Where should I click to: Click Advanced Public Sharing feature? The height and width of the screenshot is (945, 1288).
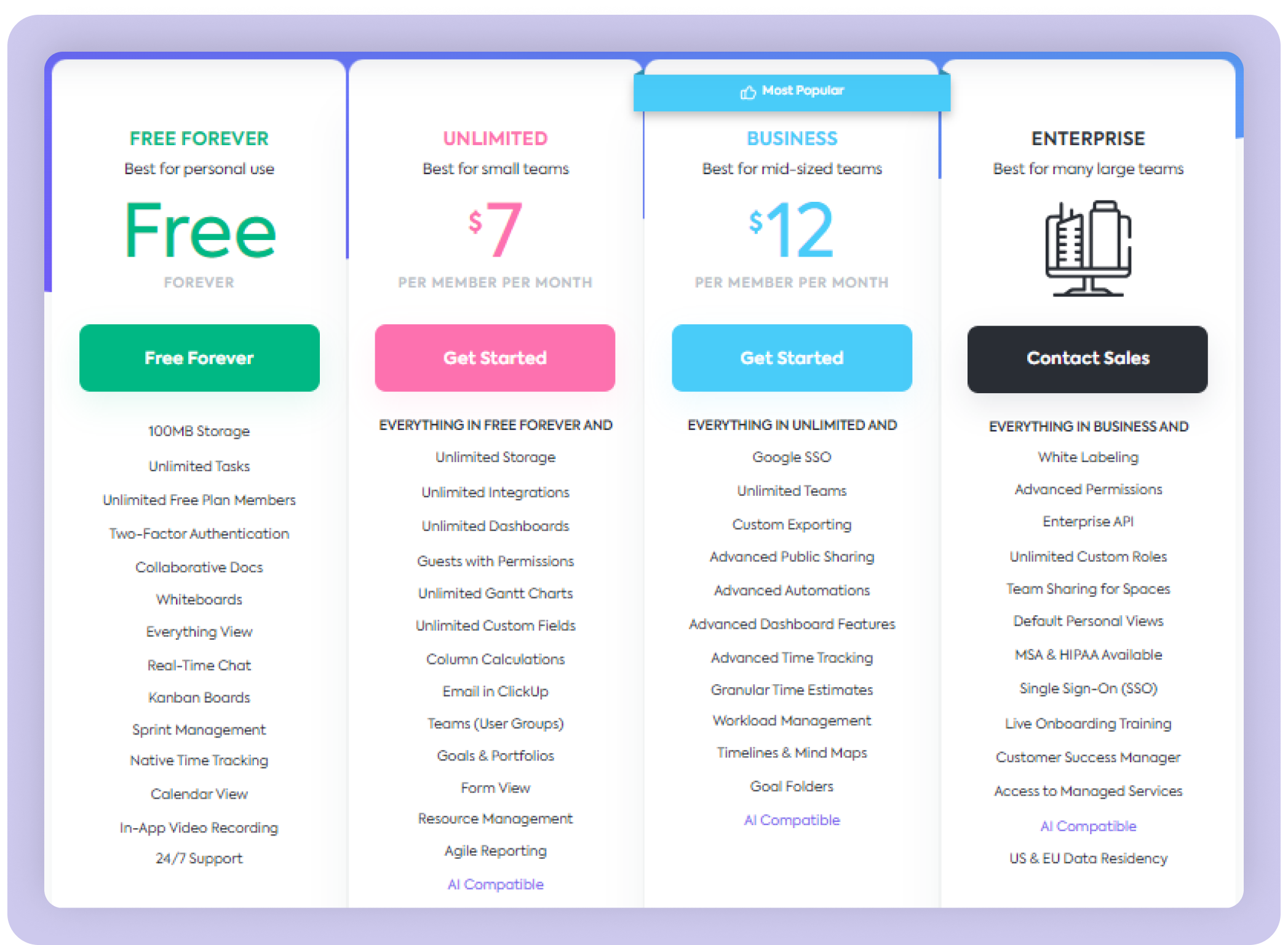click(792, 557)
